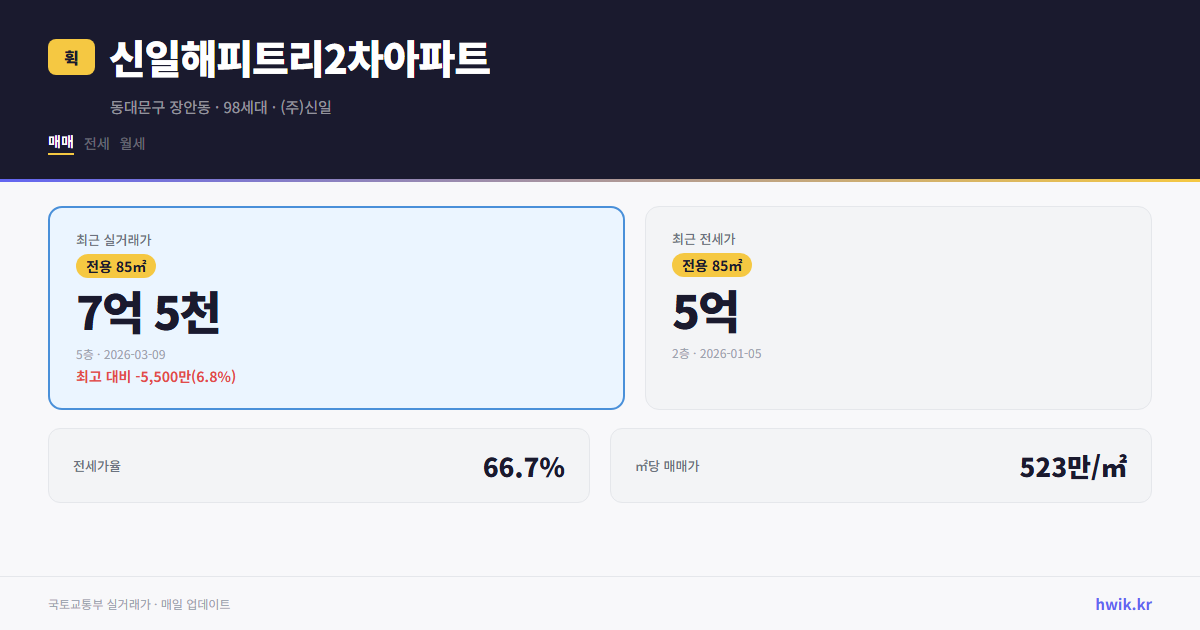1200x630 pixels.
Task: Click the hwik.kr logo in the footer
Action: (1122, 603)
